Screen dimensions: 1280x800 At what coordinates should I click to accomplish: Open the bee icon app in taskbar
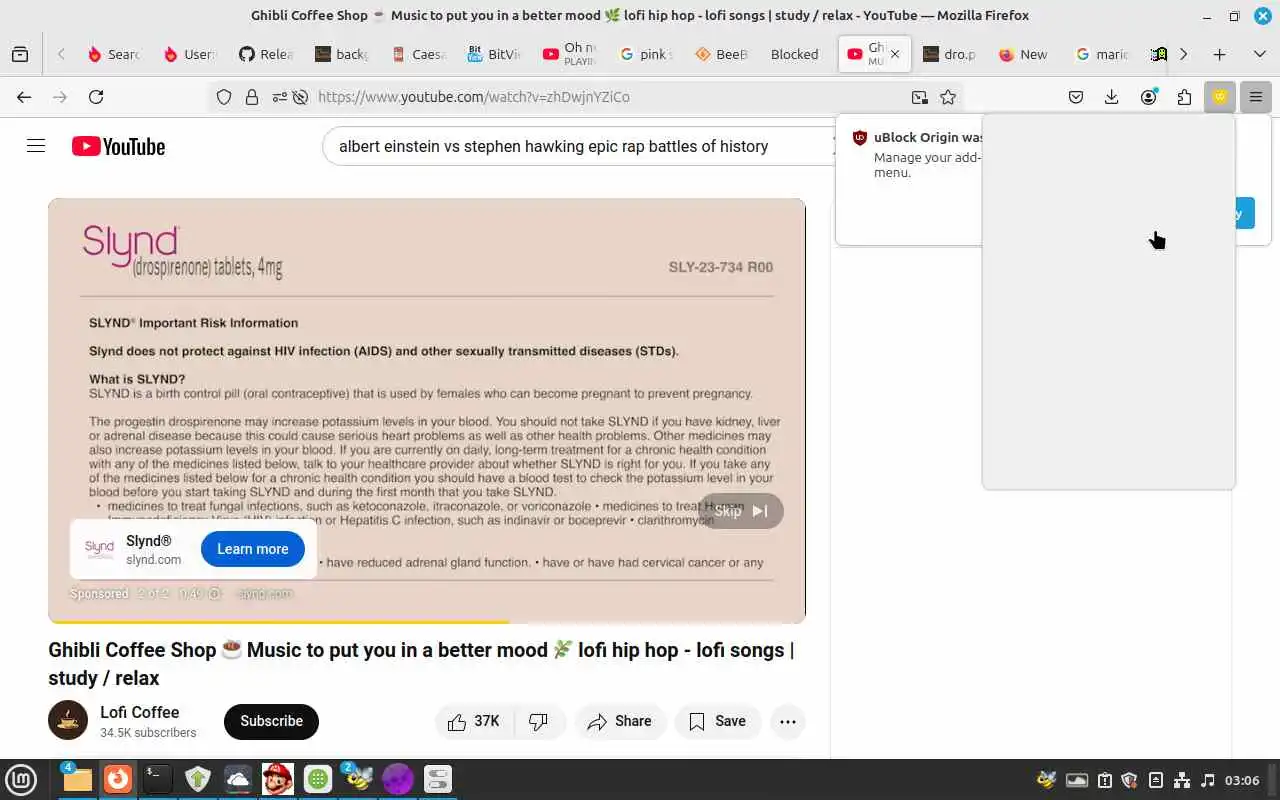pyautogui.click(x=357, y=779)
